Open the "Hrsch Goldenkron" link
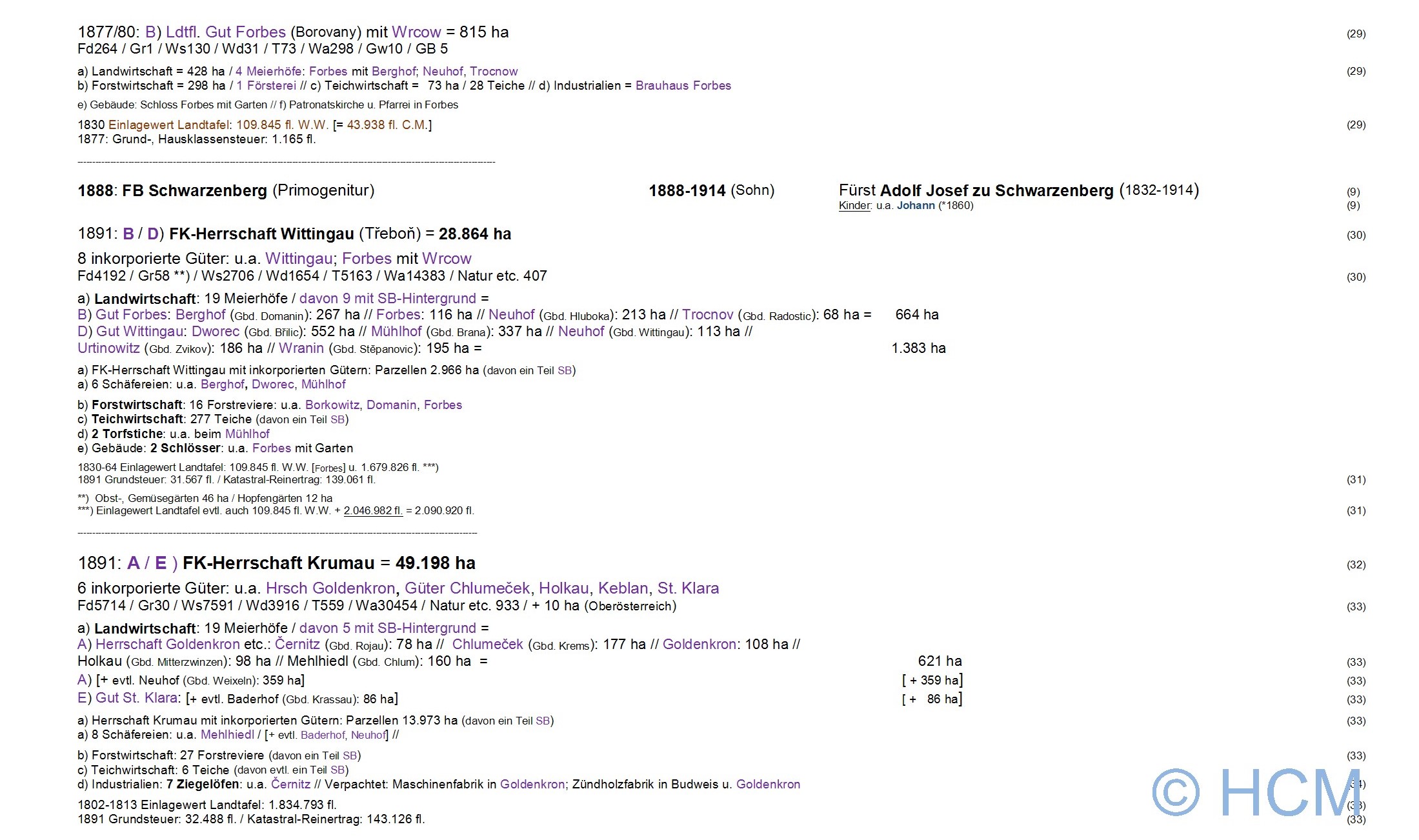The image size is (1419, 840). 330,588
